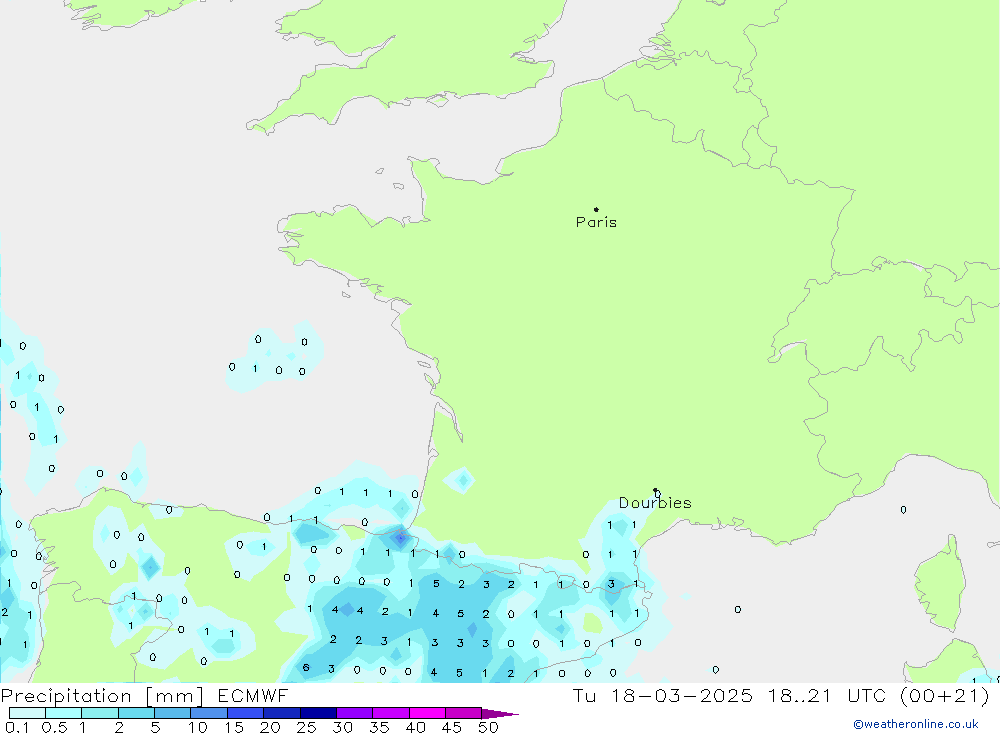
Task: Click the legend label '10'
Action: pyautogui.click(x=198, y=727)
